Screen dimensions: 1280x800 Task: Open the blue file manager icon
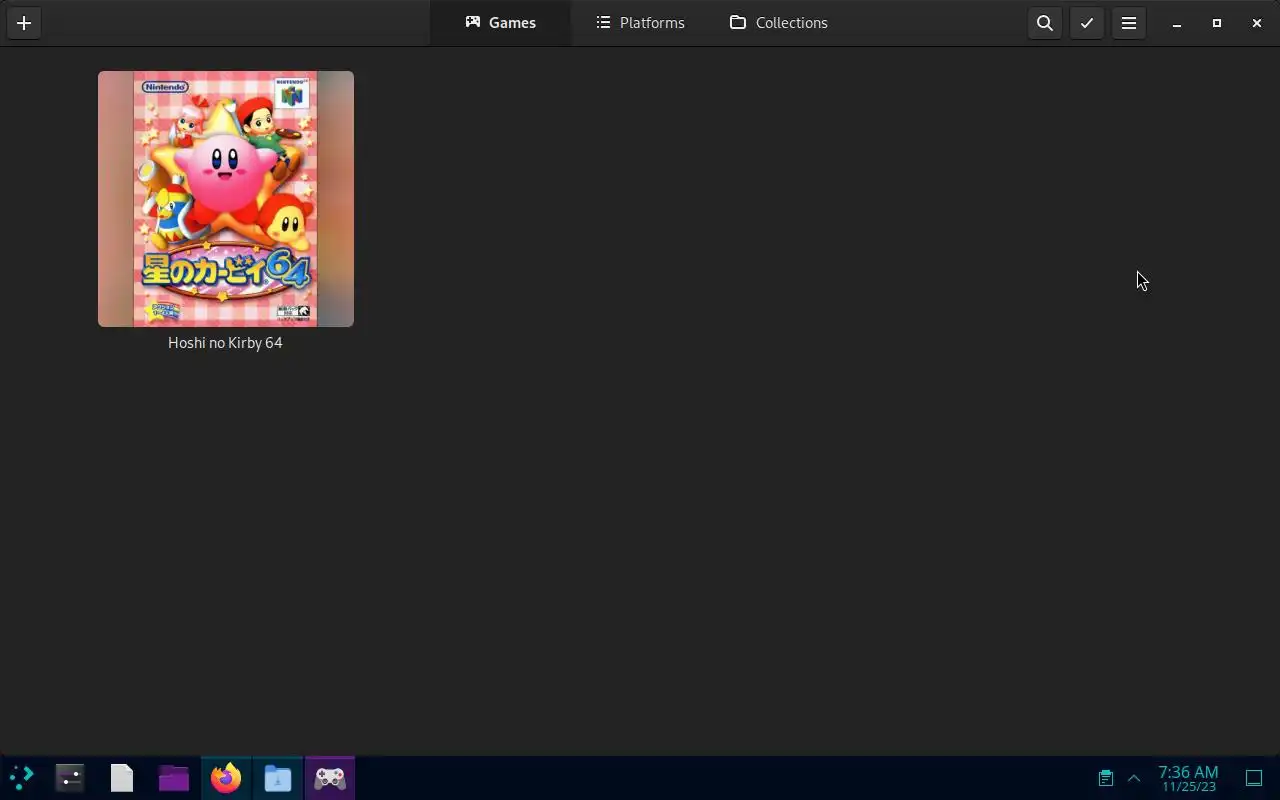[x=278, y=778]
